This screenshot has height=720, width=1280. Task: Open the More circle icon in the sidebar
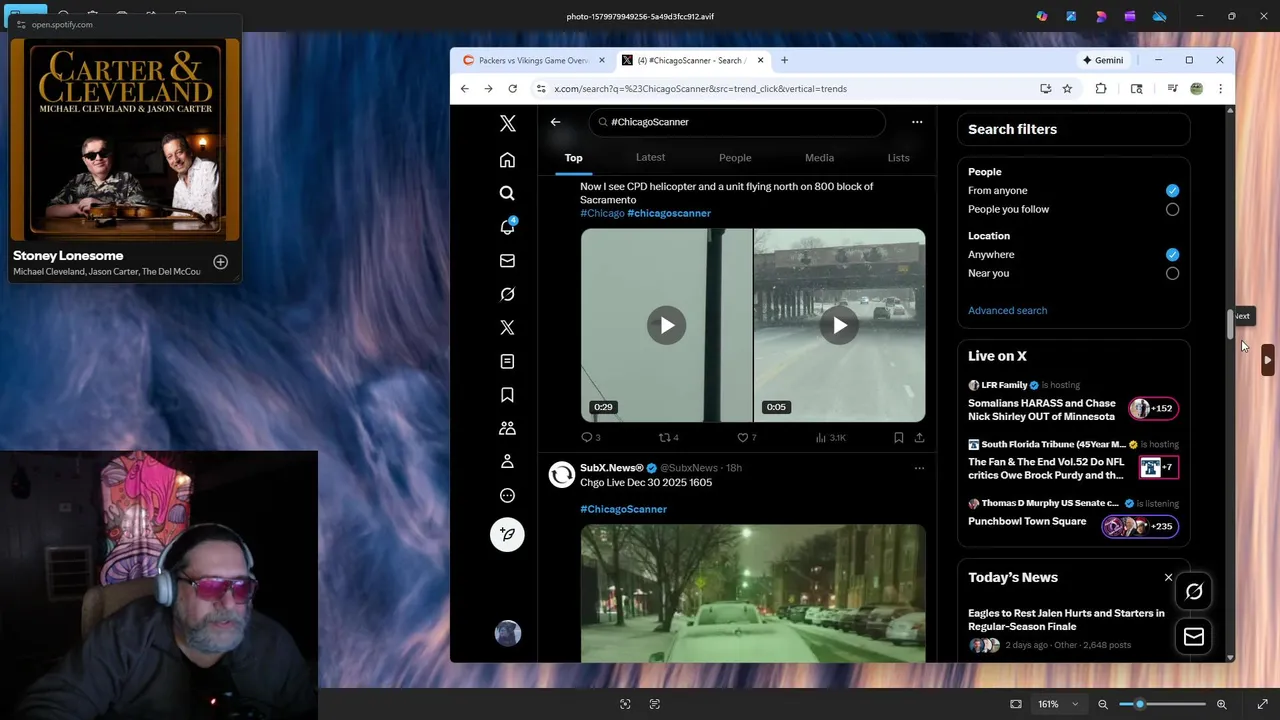(507, 495)
